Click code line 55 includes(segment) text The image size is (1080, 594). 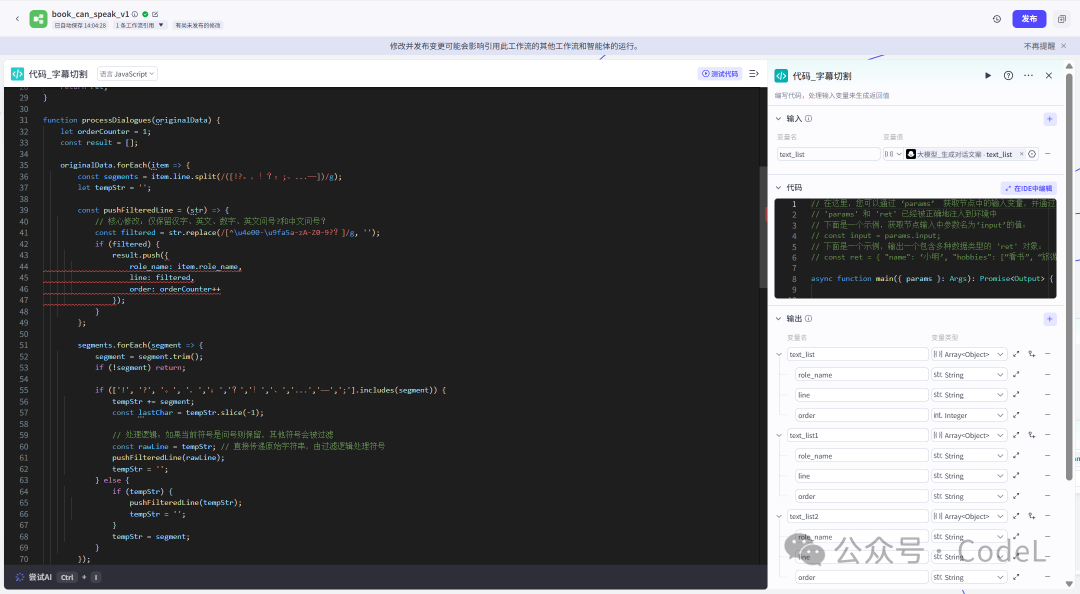pos(403,390)
